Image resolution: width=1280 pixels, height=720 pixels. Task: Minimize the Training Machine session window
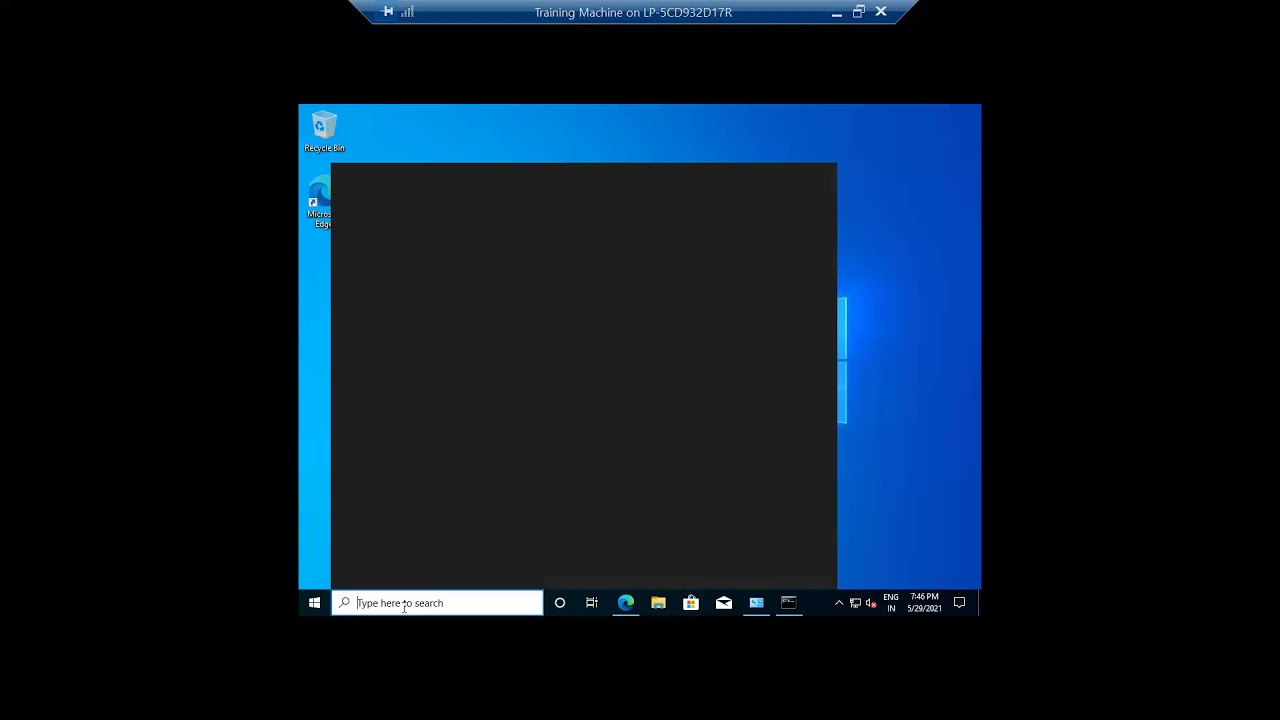click(x=836, y=12)
